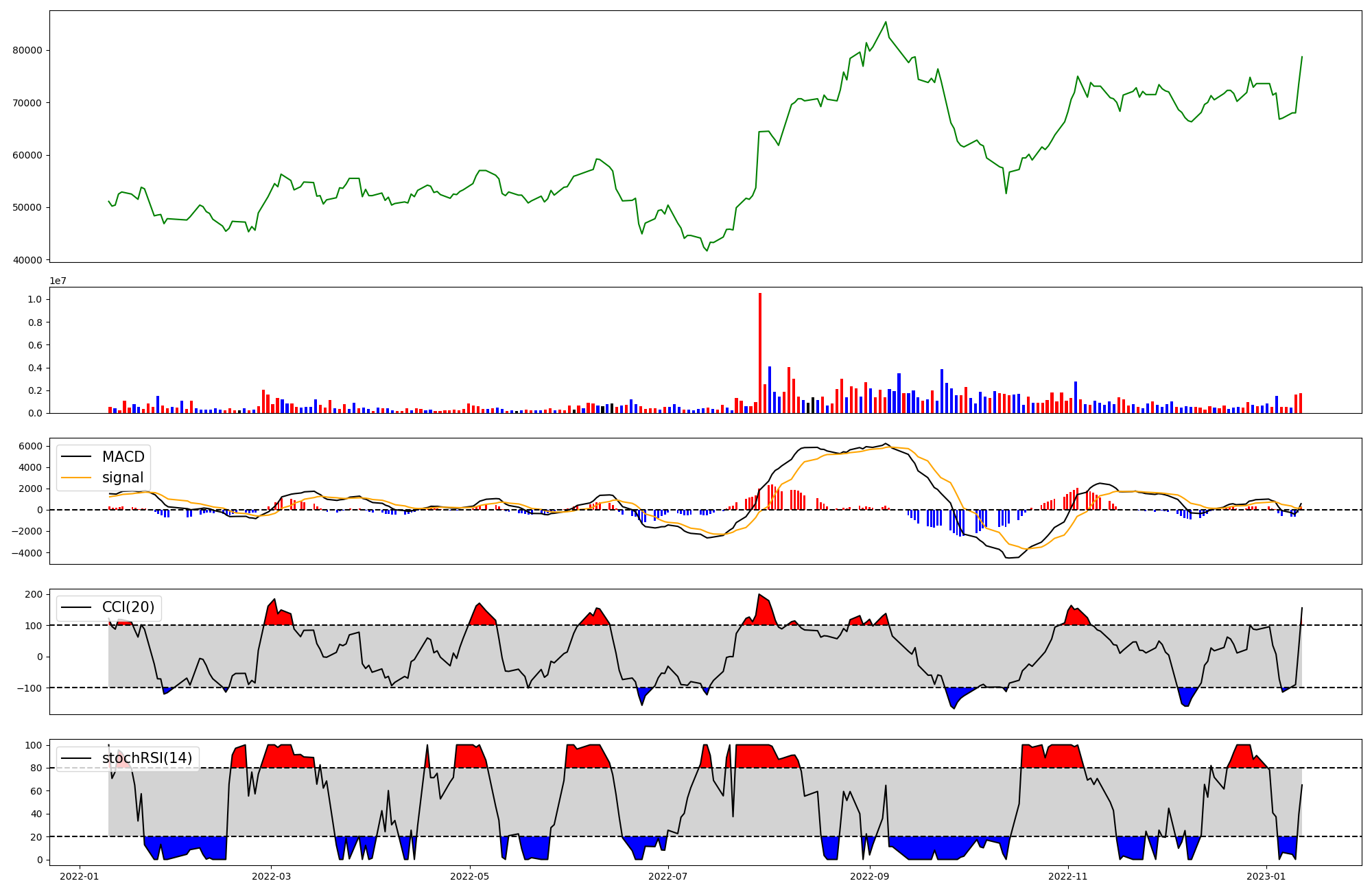
Task: Click the 2023-01 date tick label
Action: (x=1266, y=876)
